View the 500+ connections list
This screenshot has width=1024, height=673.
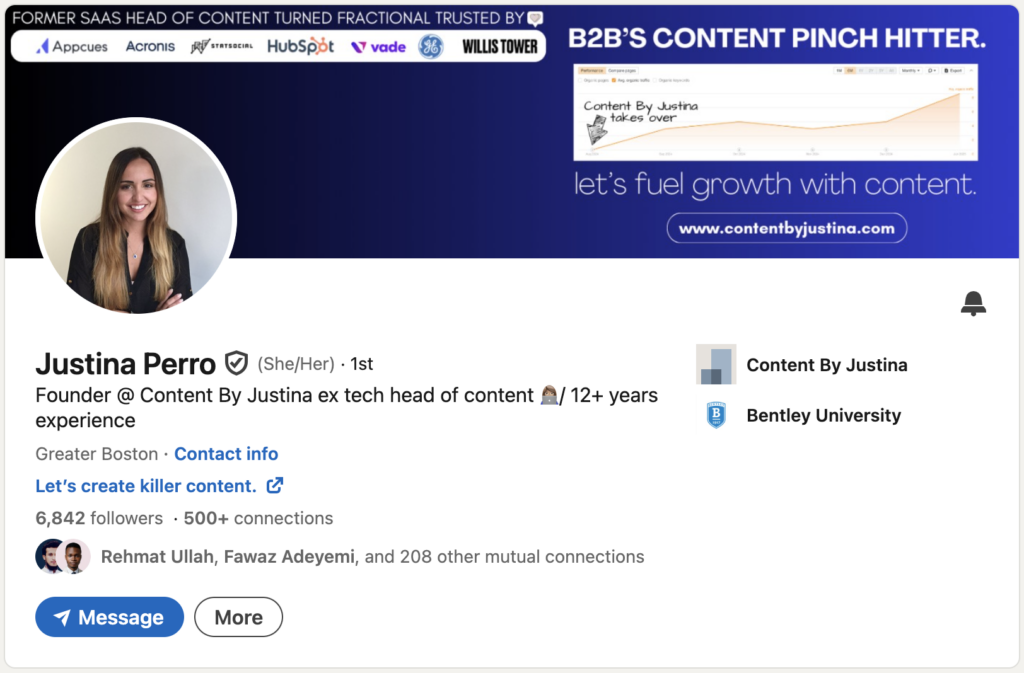point(258,518)
